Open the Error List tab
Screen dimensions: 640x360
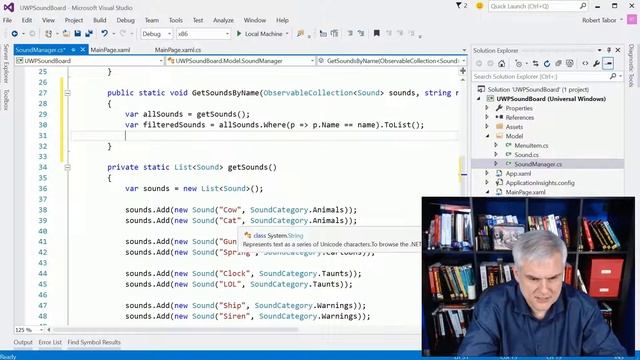tap(50, 342)
